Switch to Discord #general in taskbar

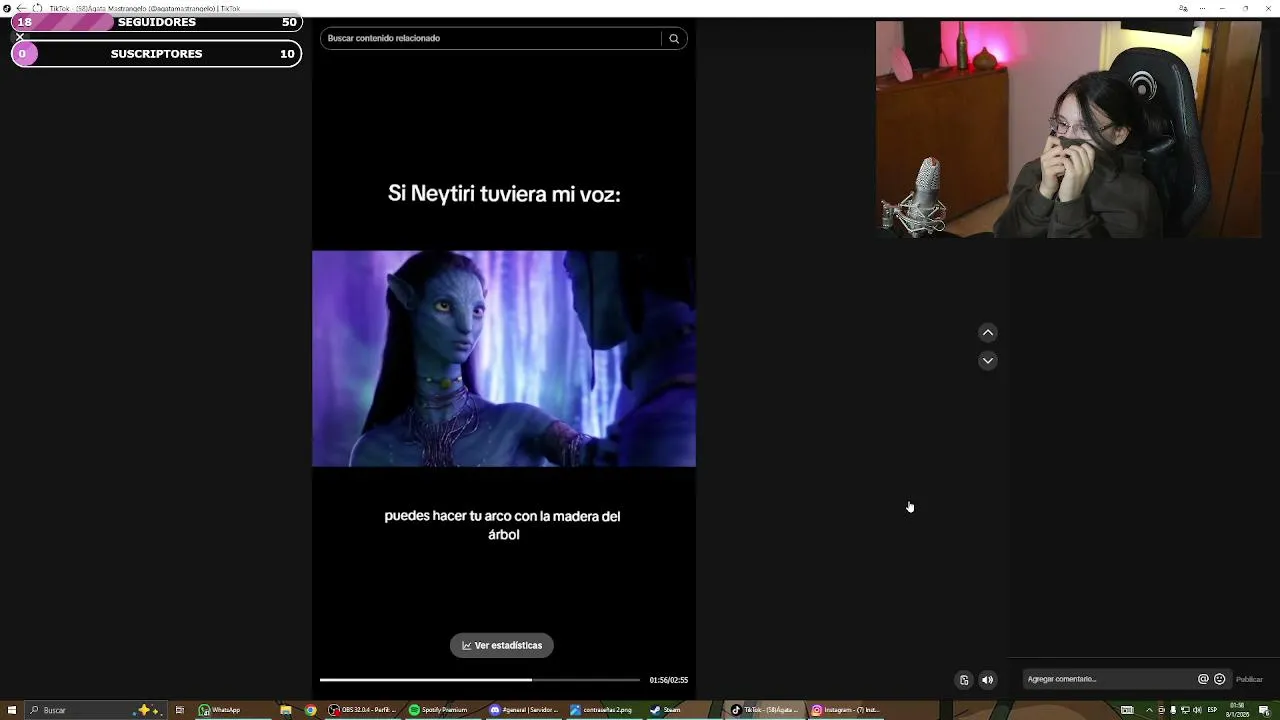coord(524,710)
